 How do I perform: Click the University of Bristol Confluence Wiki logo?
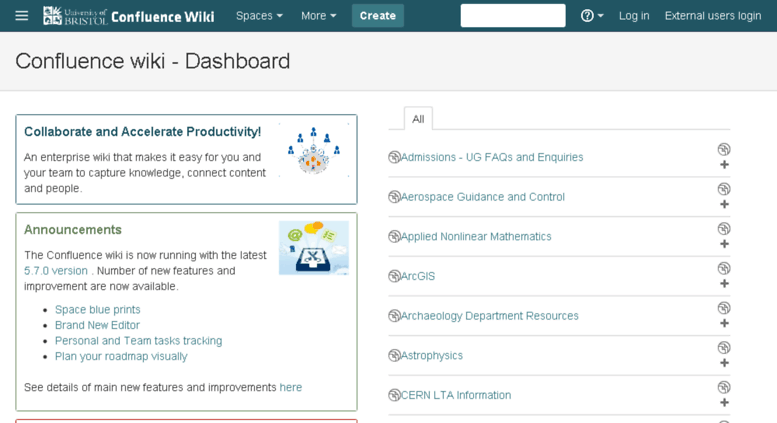(129, 16)
